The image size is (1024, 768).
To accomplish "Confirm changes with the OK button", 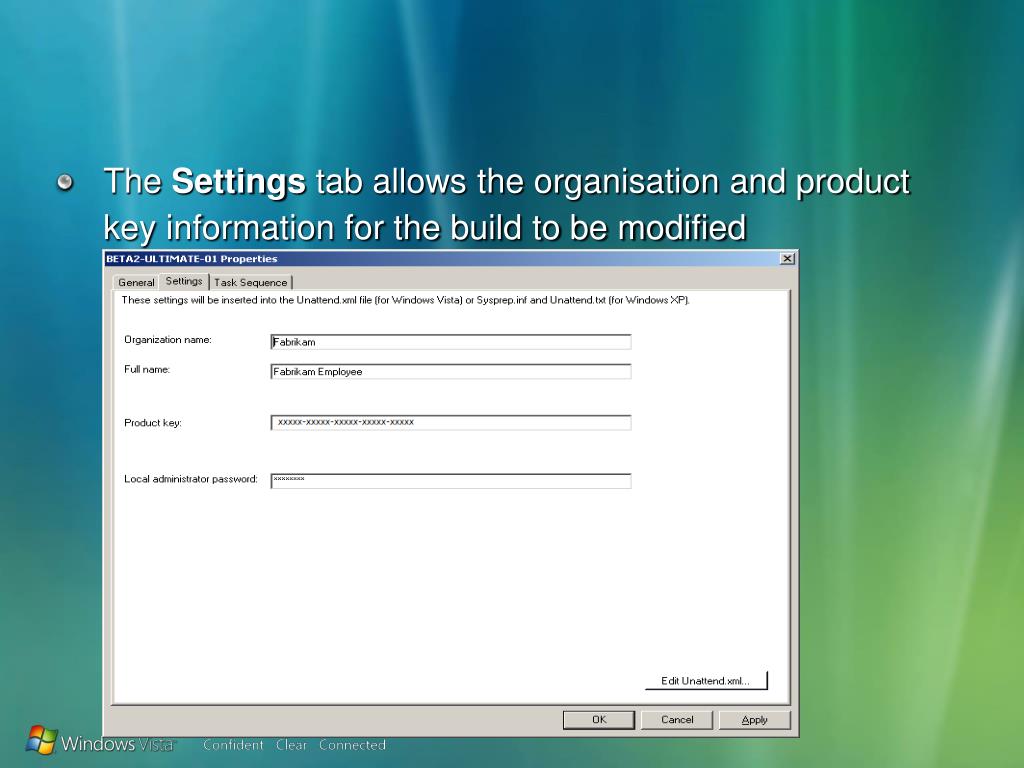I will pos(599,720).
